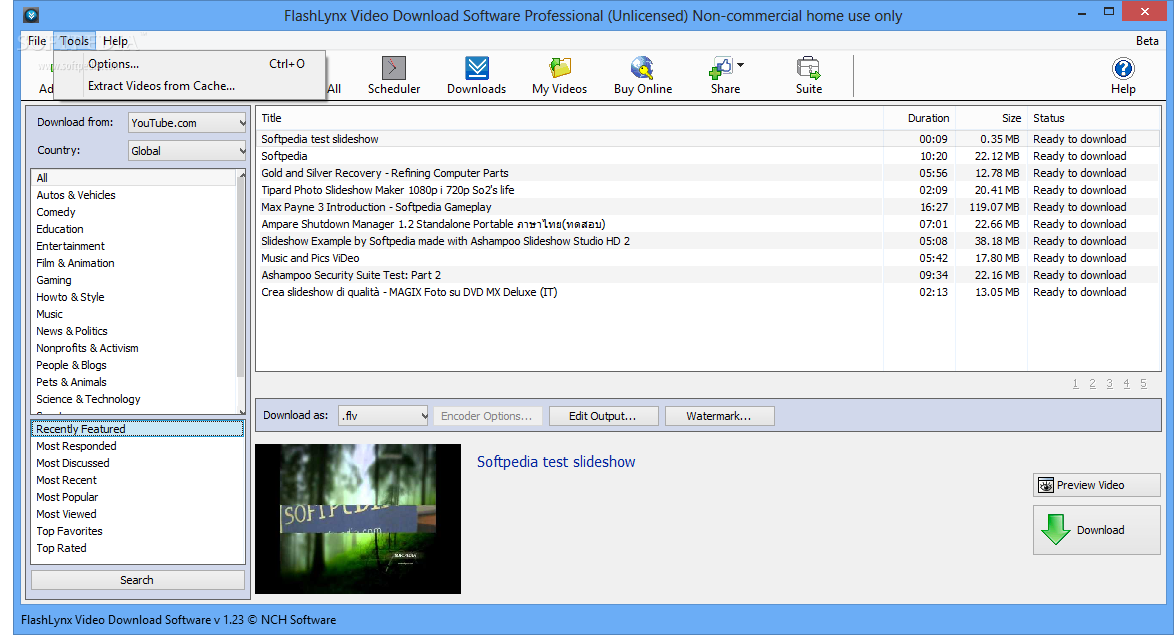The image size is (1174, 635).
Task: Open 'Softpedia test slideshow' title link
Action: (556, 462)
